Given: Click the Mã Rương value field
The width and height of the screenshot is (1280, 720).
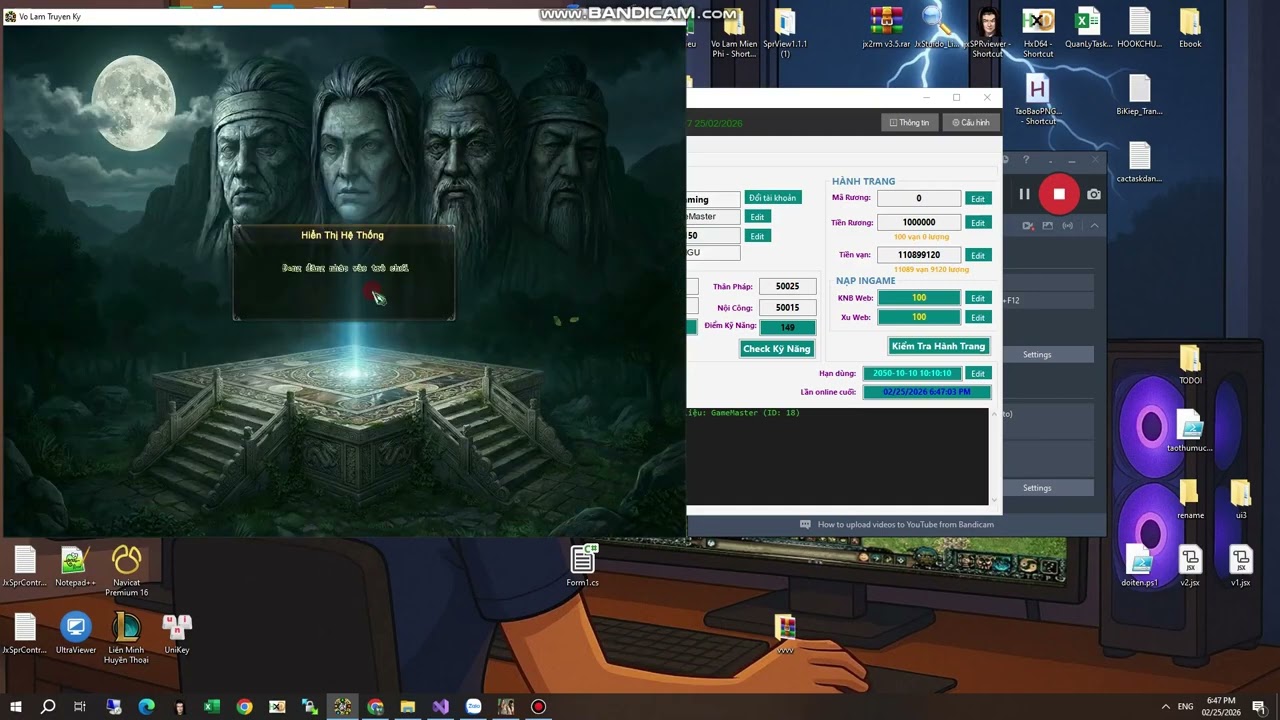Looking at the screenshot, I should 919,198.
